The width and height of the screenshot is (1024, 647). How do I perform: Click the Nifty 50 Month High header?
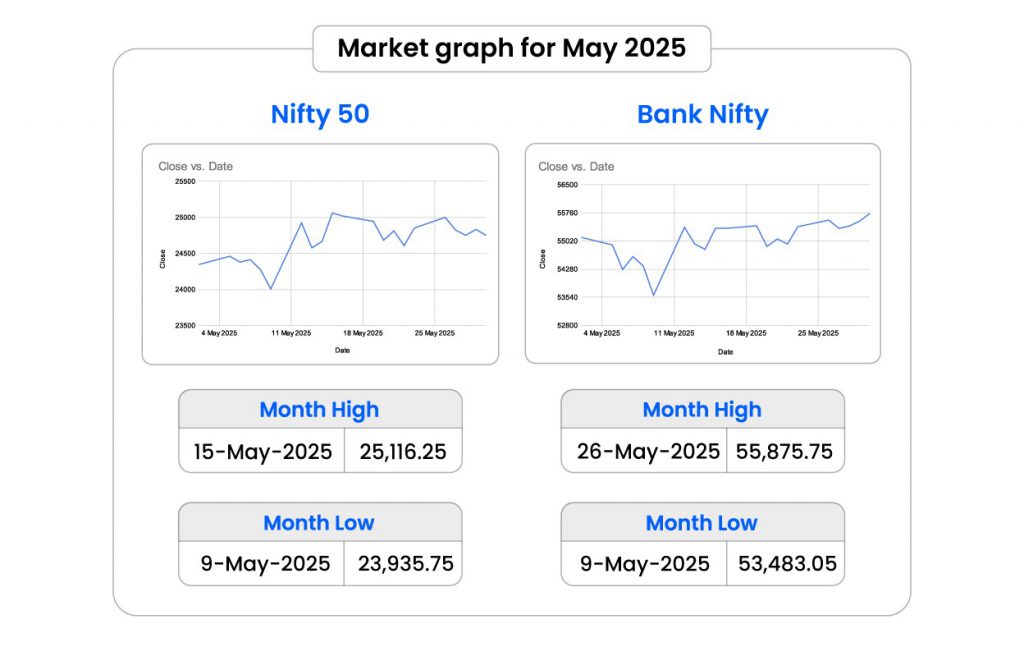click(x=319, y=409)
